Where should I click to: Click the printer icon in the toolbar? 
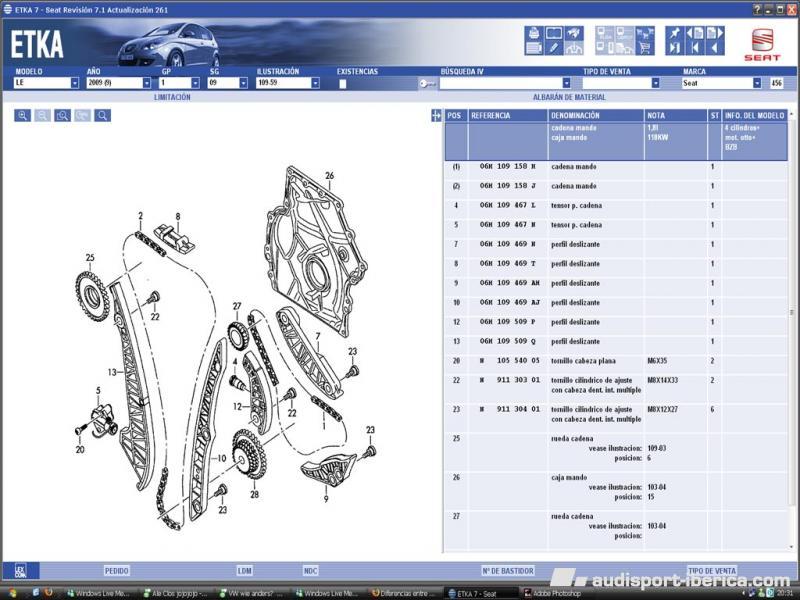point(534,33)
